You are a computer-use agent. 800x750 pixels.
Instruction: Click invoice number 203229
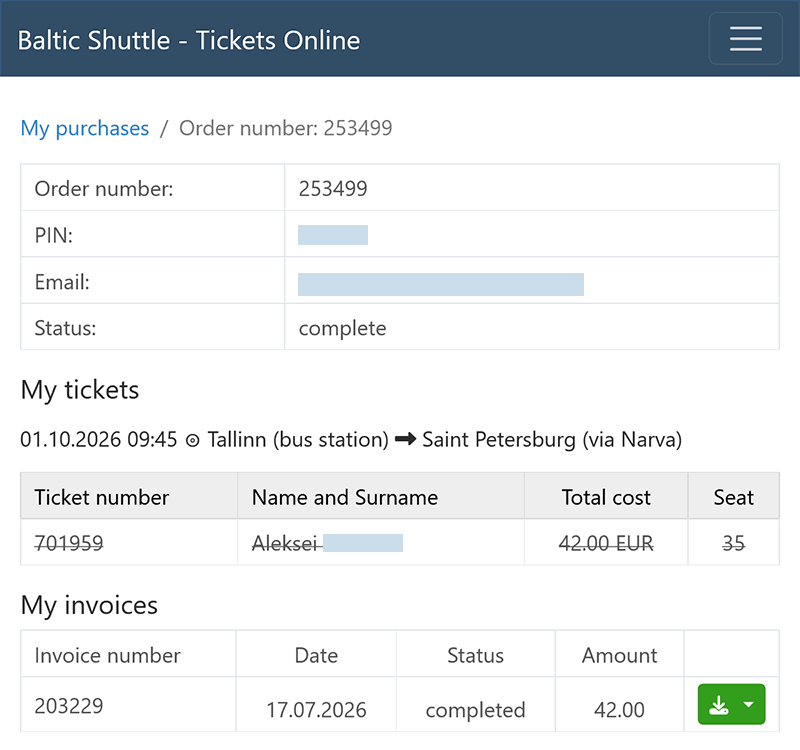coord(69,706)
